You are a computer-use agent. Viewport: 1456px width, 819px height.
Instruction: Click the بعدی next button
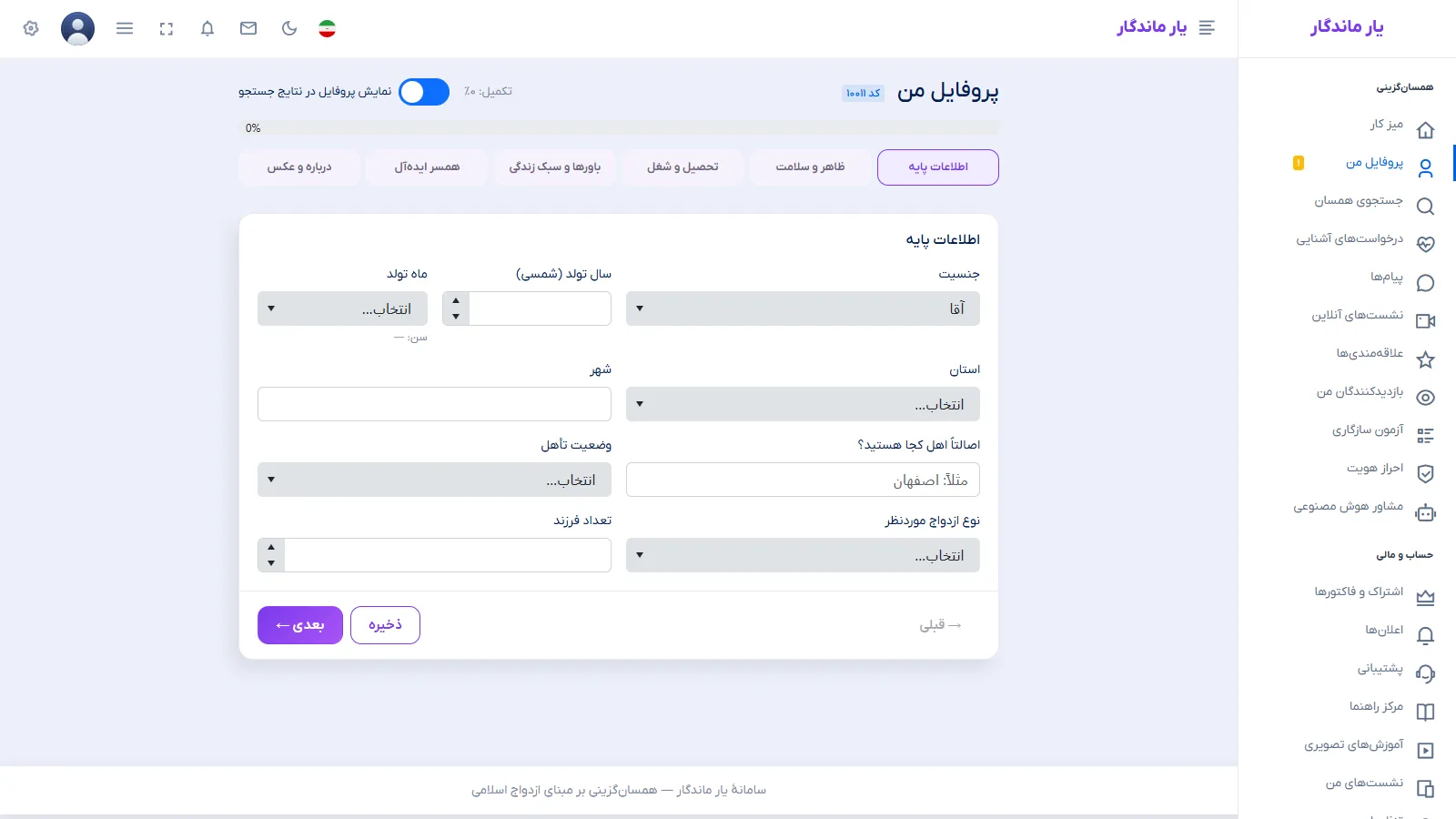pos(300,625)
